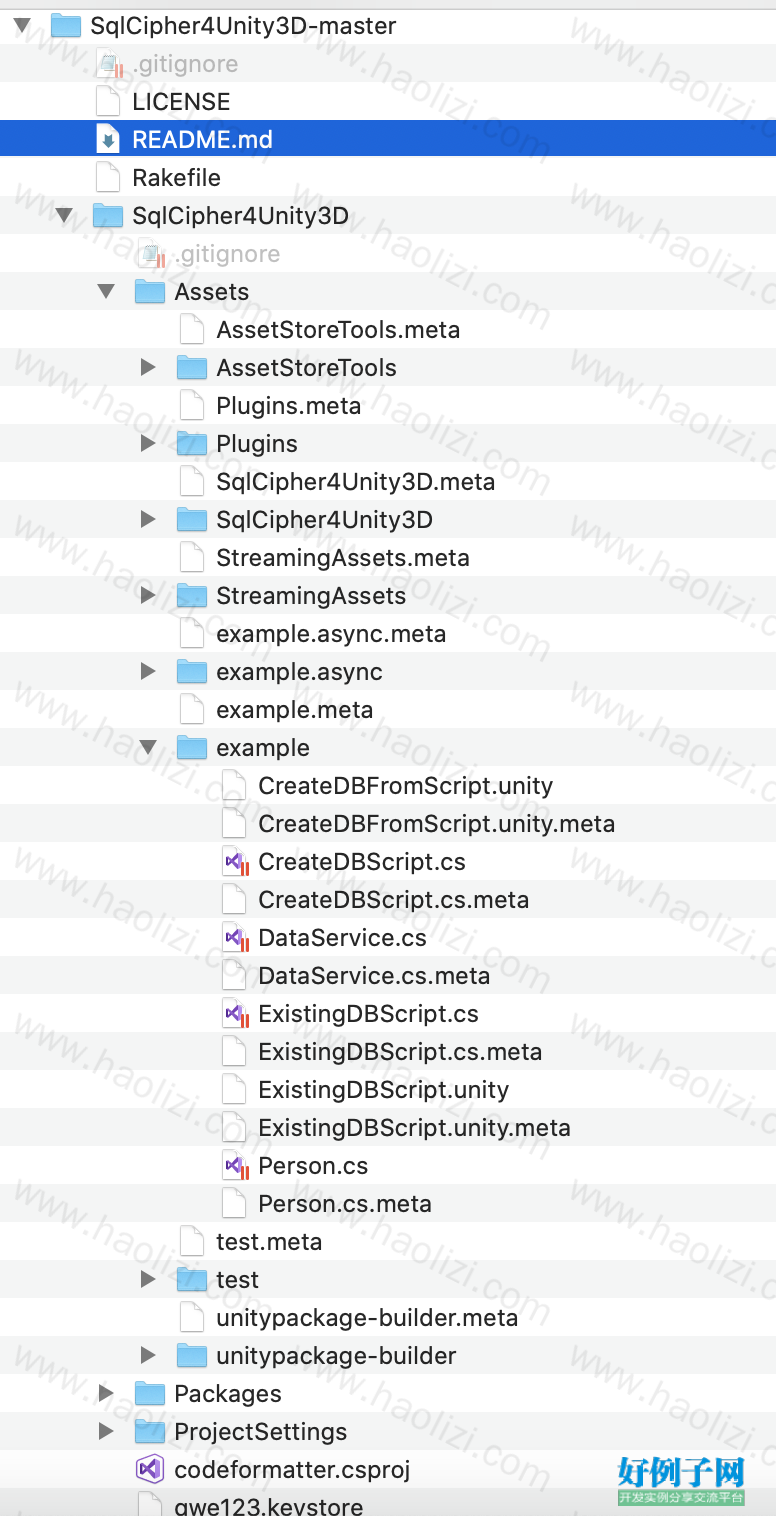
Task: Expand the AssetStoreTools folder
Action: click(x=148, y=368)
